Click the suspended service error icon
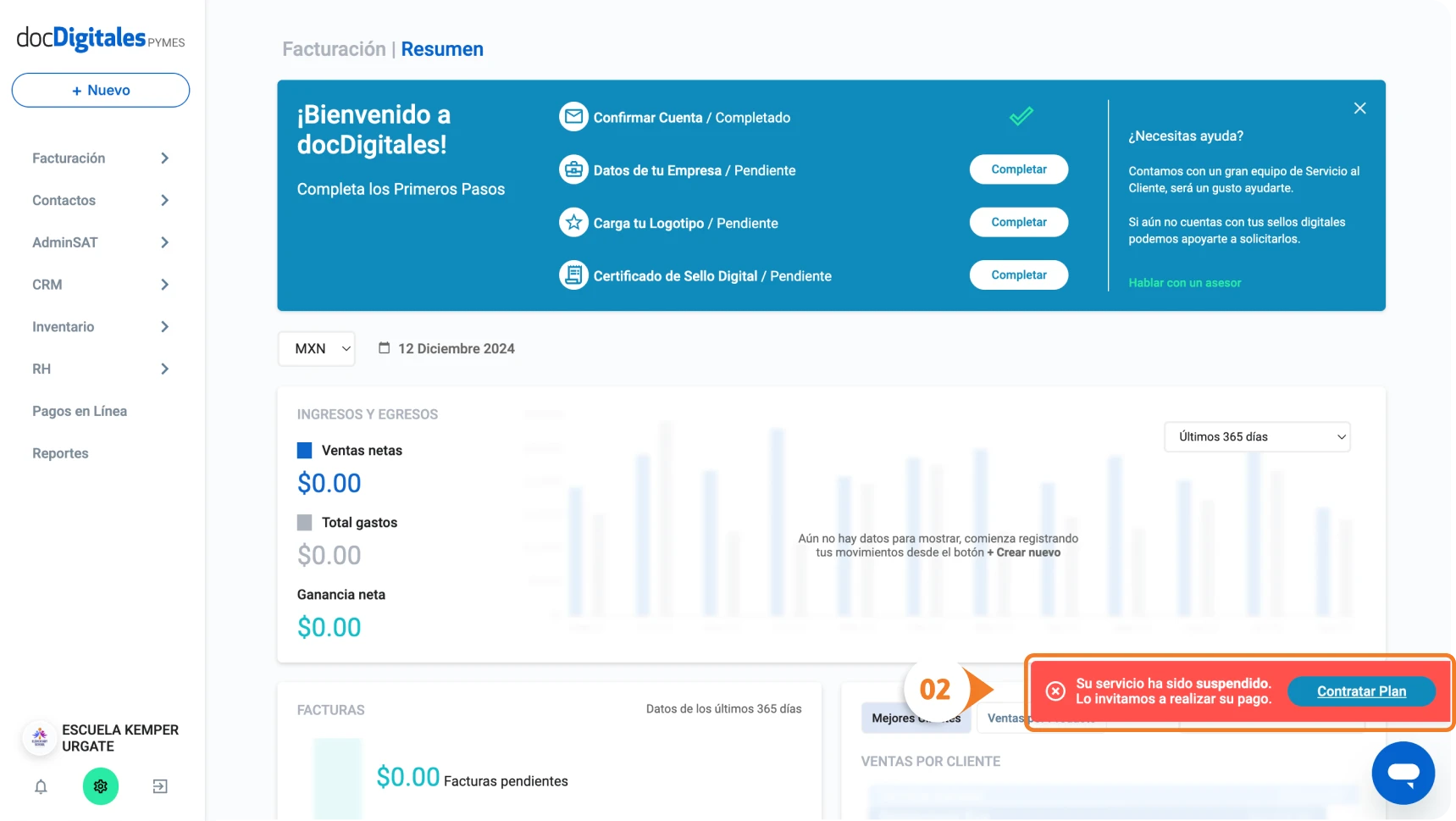1456x821 pixels. click(x=1055, y=691)
